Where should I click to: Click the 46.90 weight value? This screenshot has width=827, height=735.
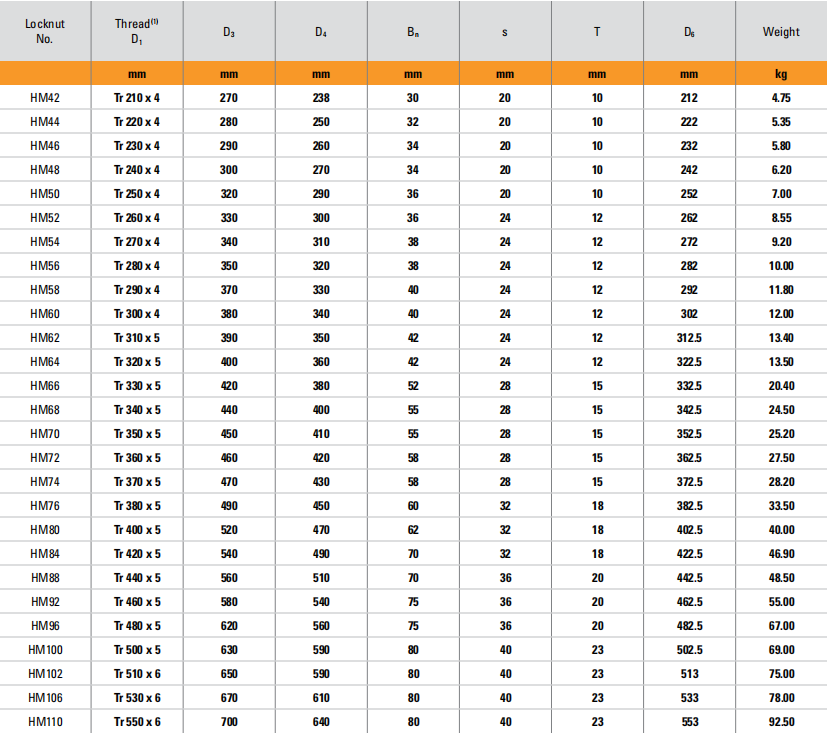point(780,553)
